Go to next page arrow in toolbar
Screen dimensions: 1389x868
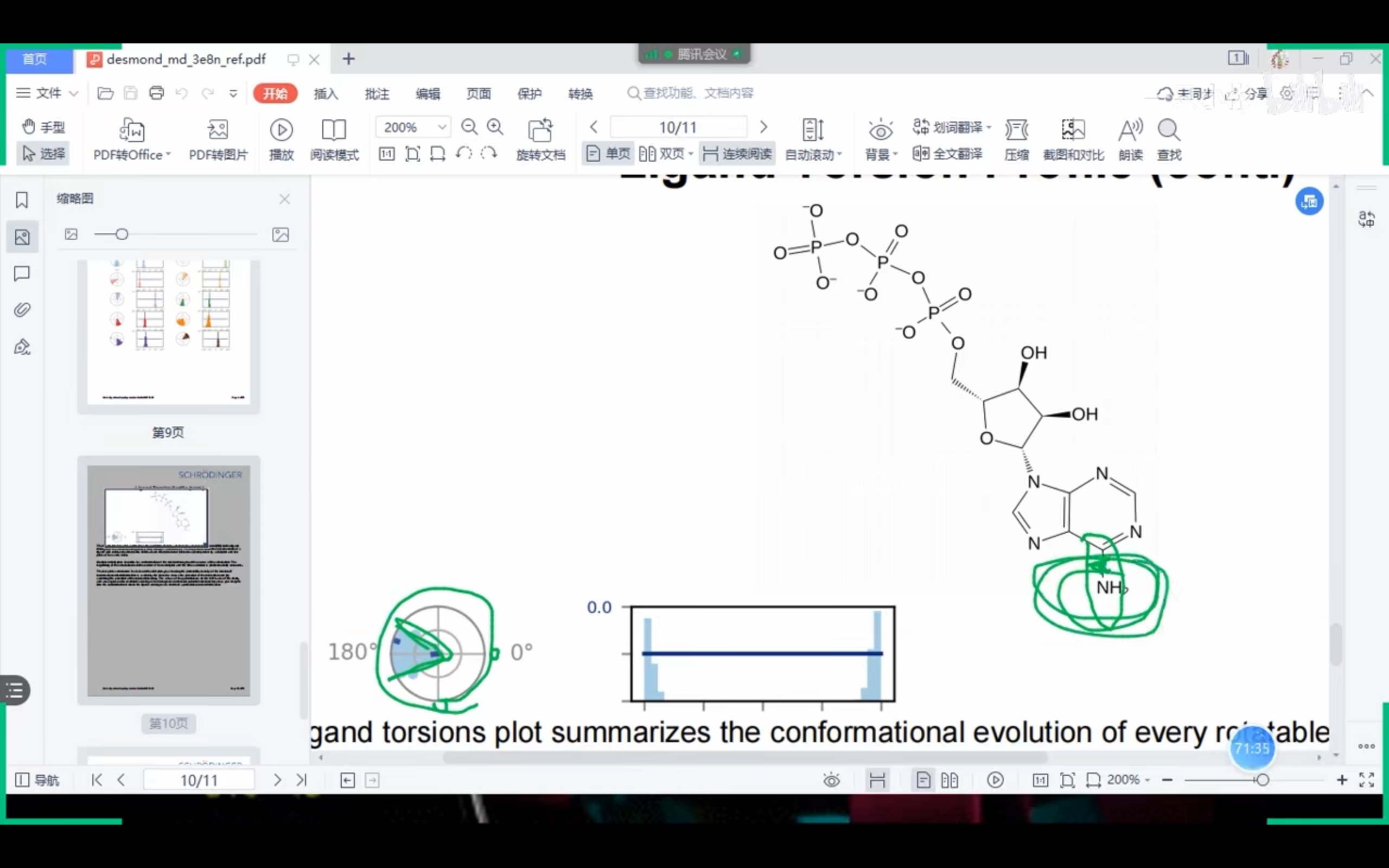[763, 127]
